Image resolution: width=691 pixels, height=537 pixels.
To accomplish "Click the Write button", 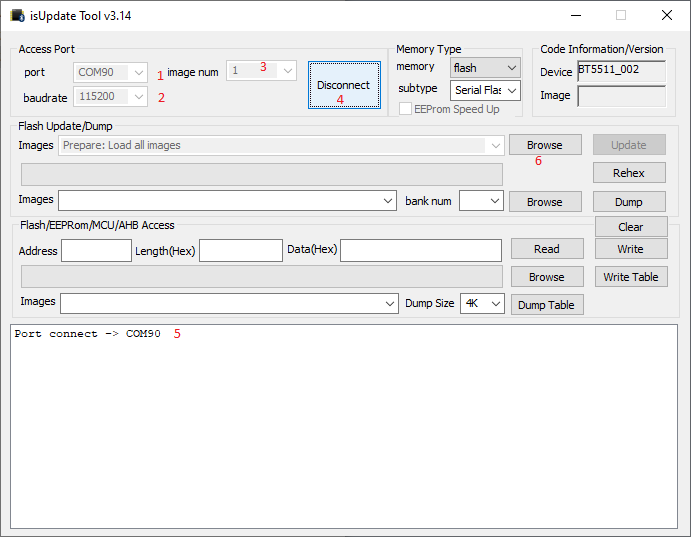I will click(x=630, y=249).
